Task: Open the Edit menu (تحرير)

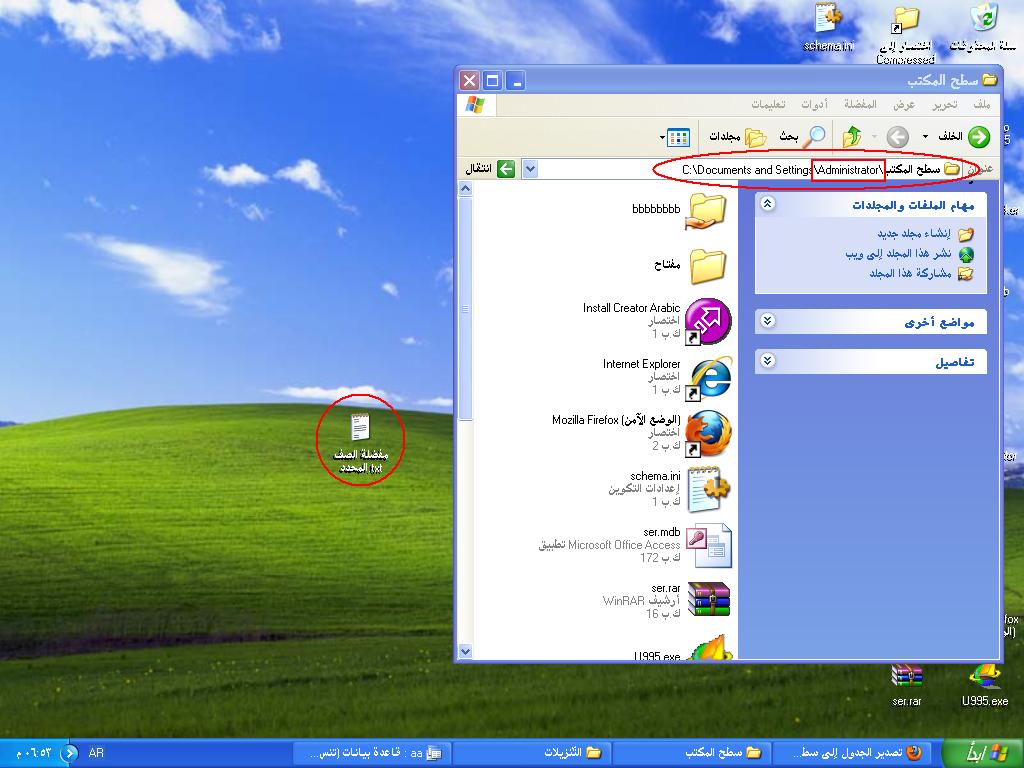Action: (x=944, y=104)
